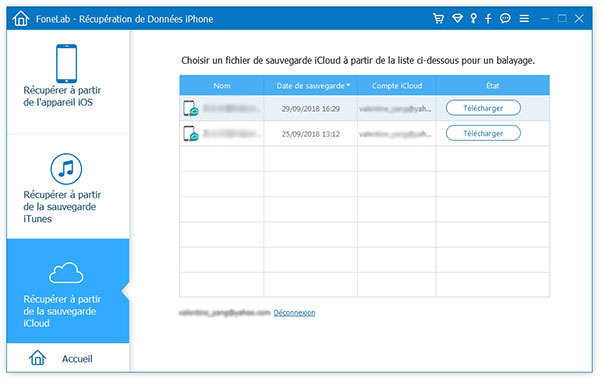This screenshot has width=600, height=380.
Task: Click backup device icon dated 25/09/2018
Action: (x=191, y=134)
